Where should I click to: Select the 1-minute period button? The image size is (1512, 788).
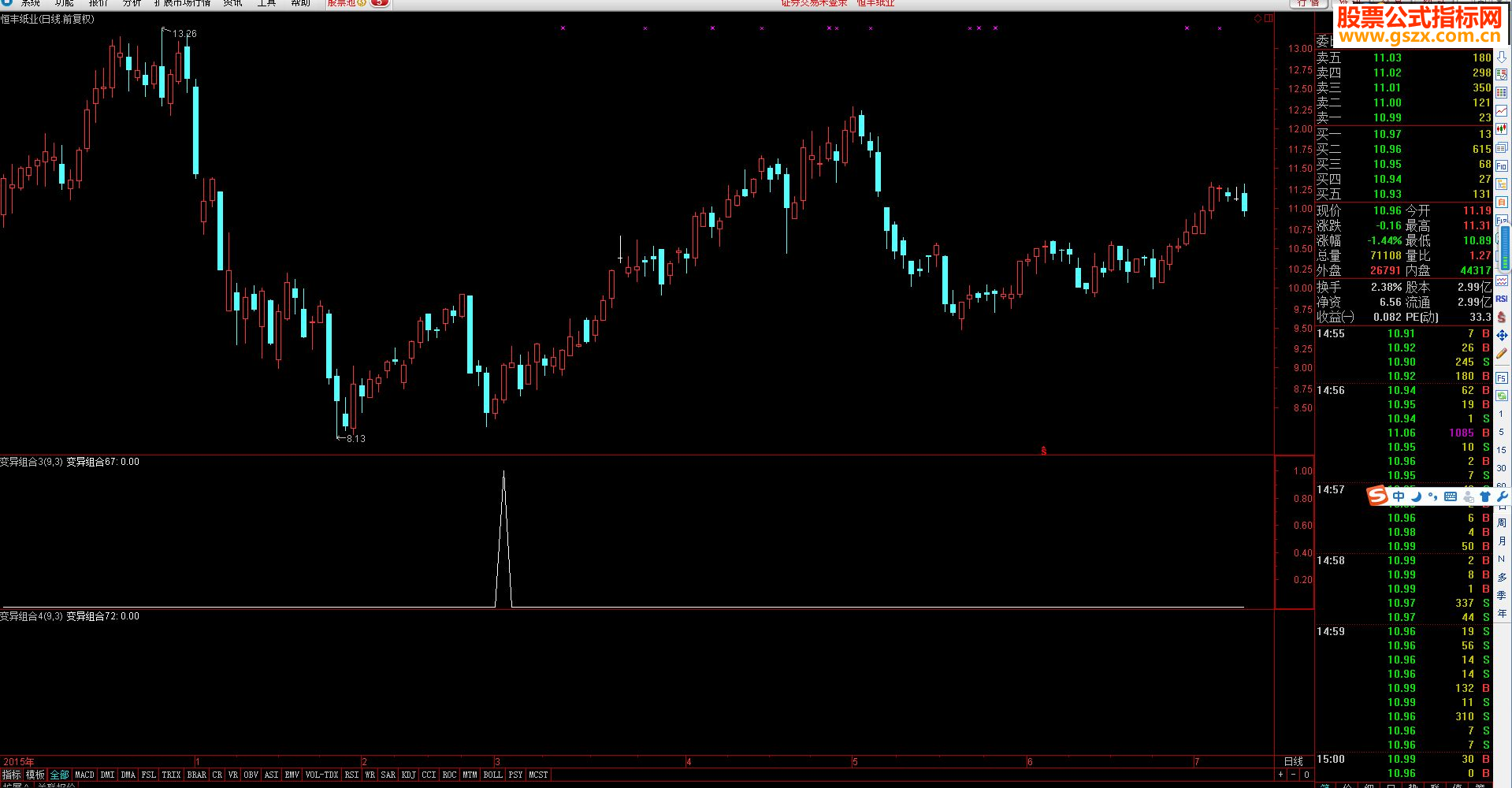pos(1501,414)
